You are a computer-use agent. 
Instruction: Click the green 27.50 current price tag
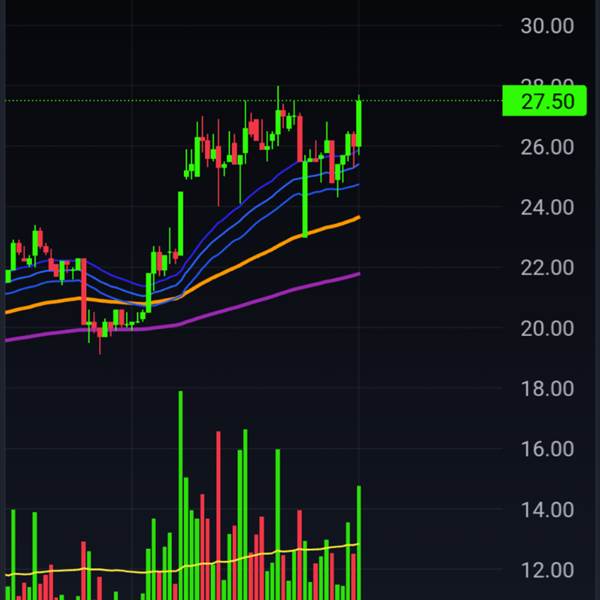click(544, 101)
